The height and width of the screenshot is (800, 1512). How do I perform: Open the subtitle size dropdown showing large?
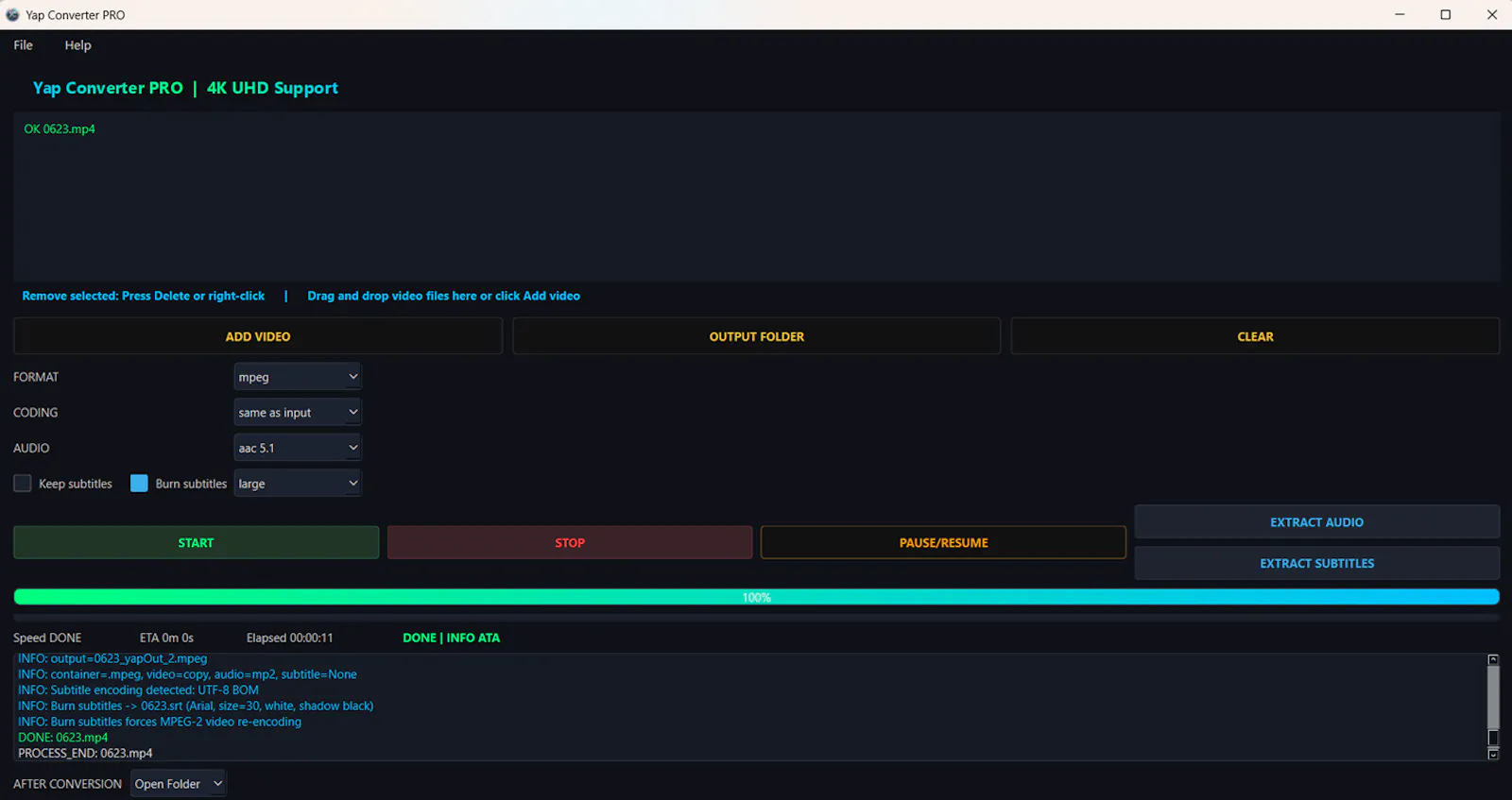coord(298,484)
